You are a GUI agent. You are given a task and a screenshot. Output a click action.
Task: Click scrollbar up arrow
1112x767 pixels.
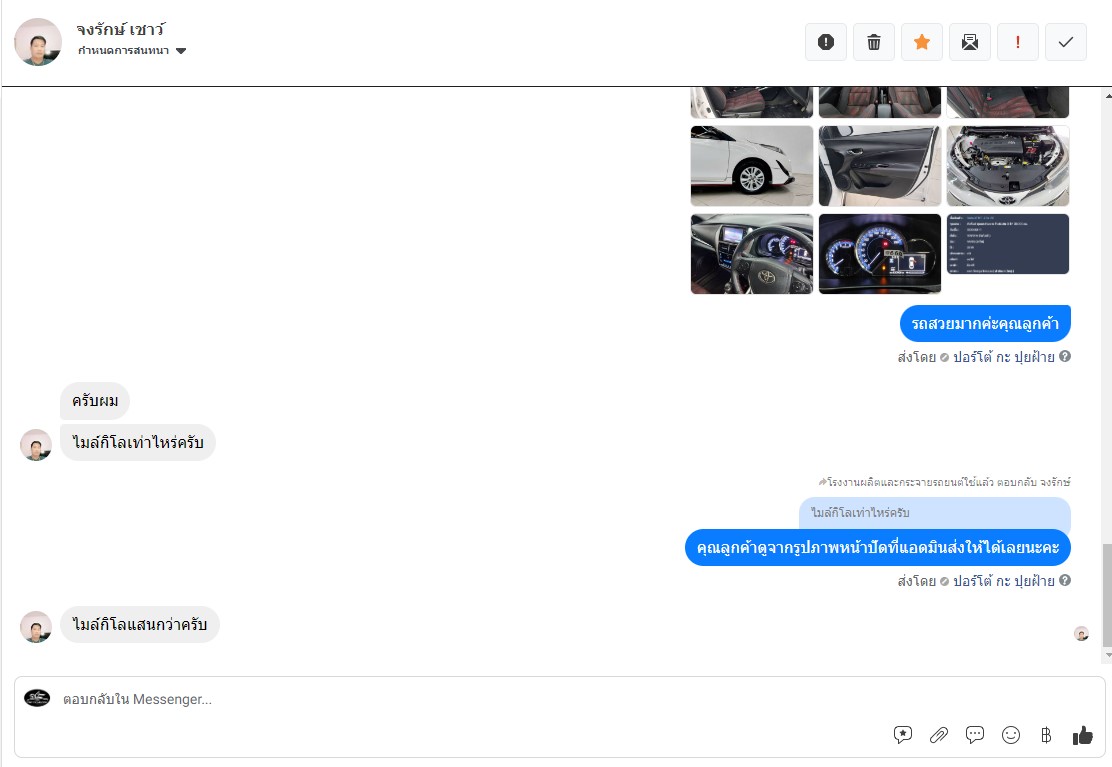1108,94
